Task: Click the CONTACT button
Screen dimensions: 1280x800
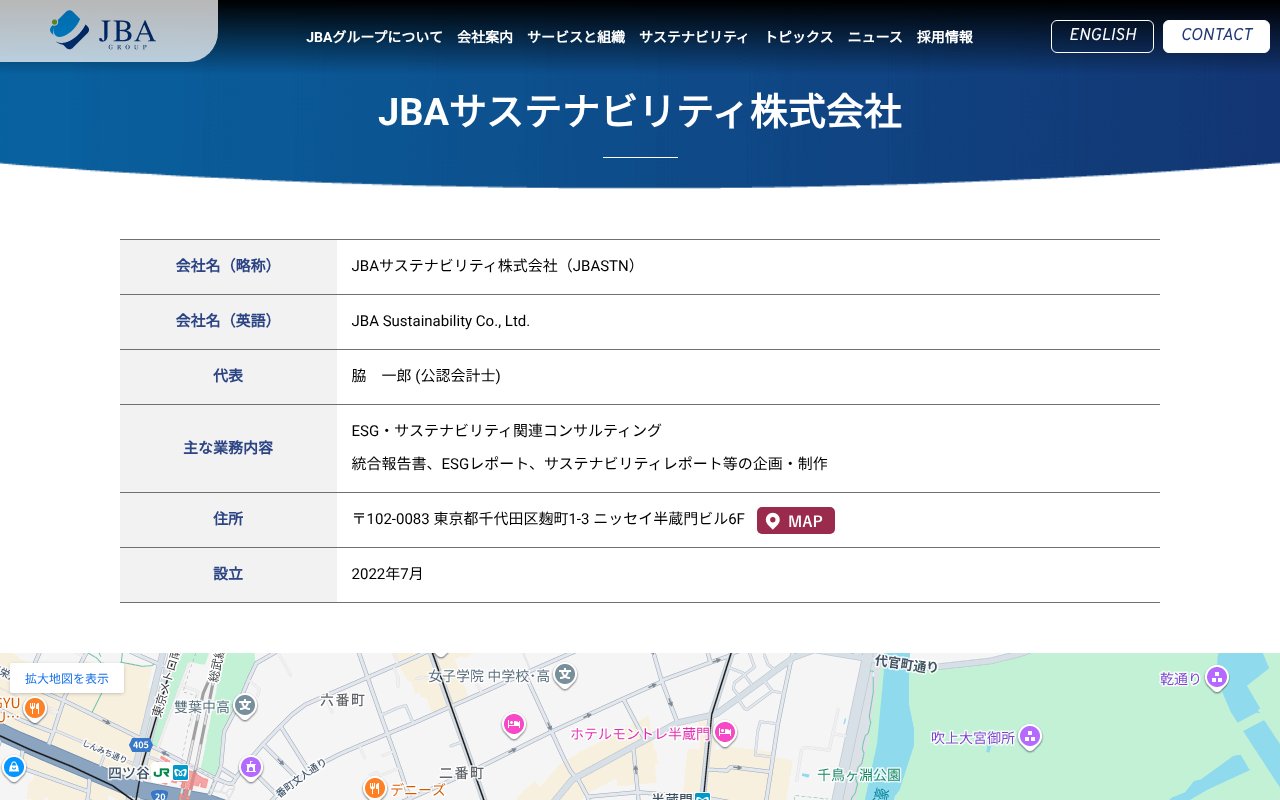Action: pyautogui.click(x=1216, y=35)
